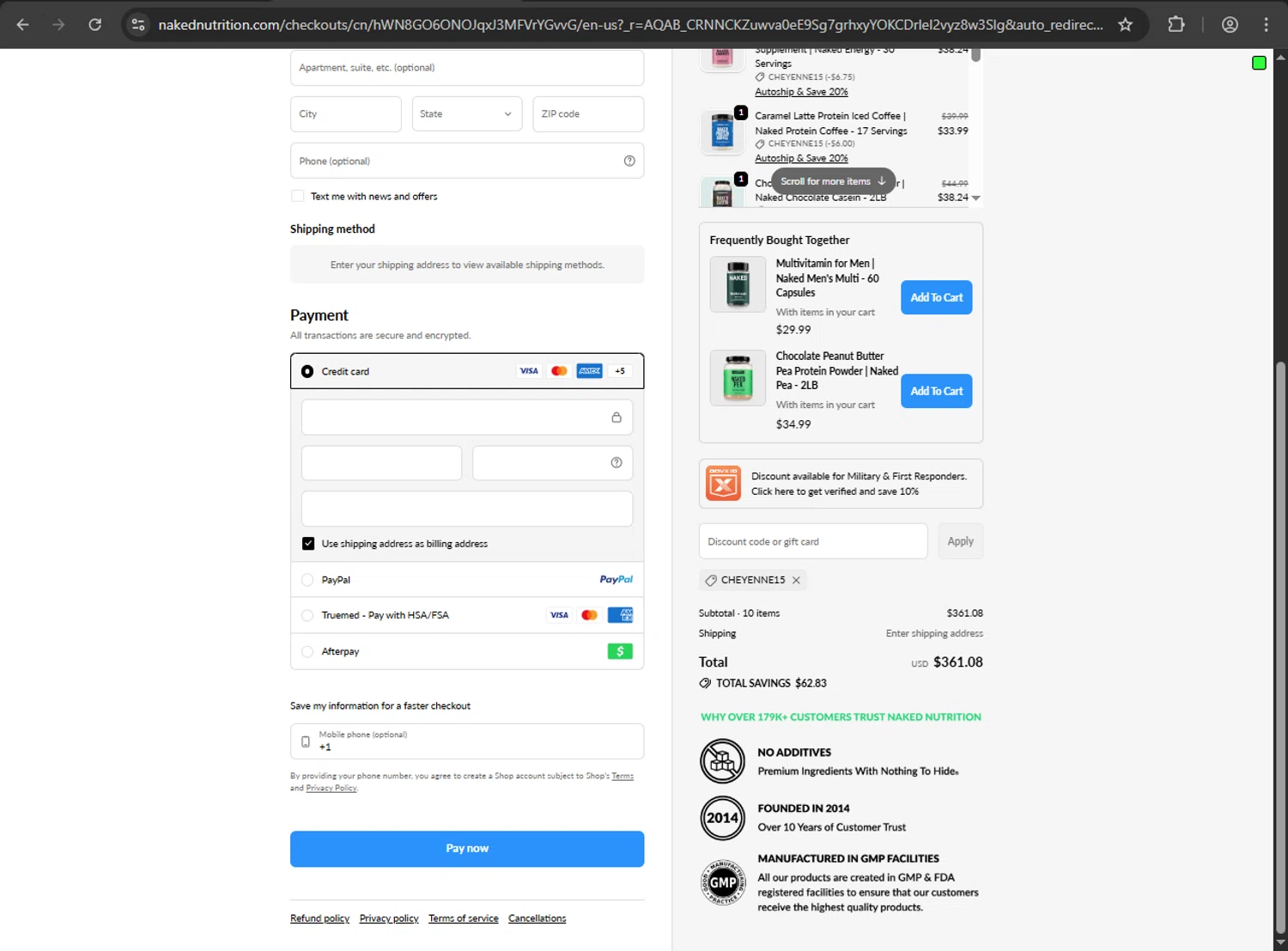Click the Amex logo in Credit card row
1288x951 pixels.
coord(589,371)
